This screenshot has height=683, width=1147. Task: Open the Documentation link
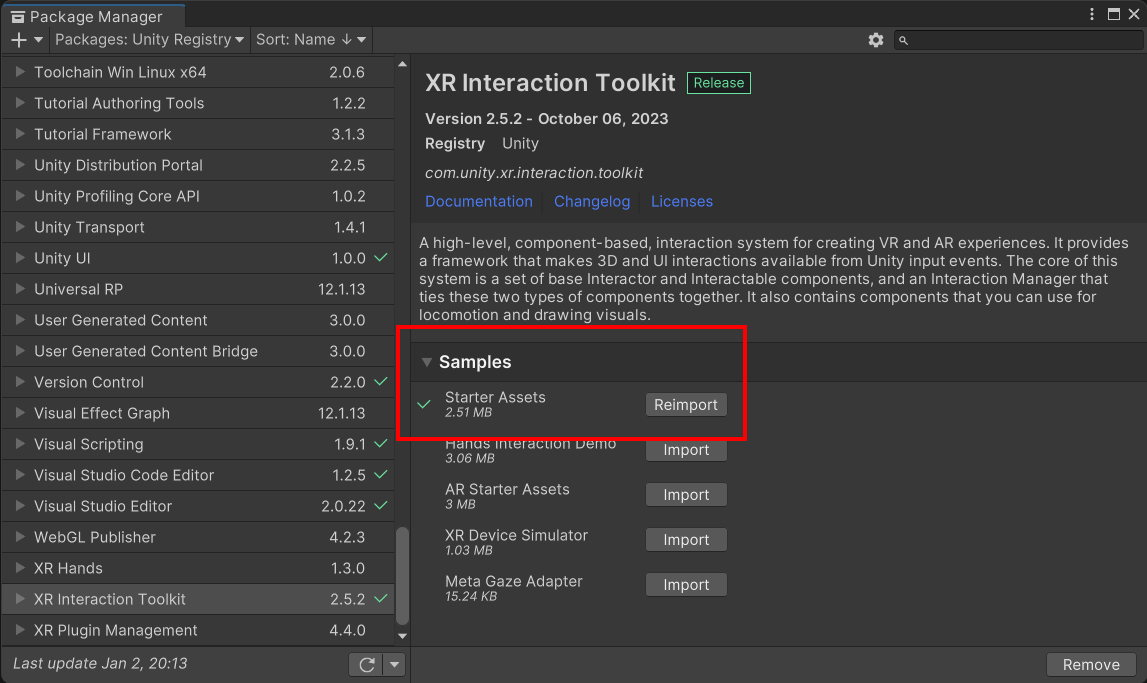(x=479, y=201)
